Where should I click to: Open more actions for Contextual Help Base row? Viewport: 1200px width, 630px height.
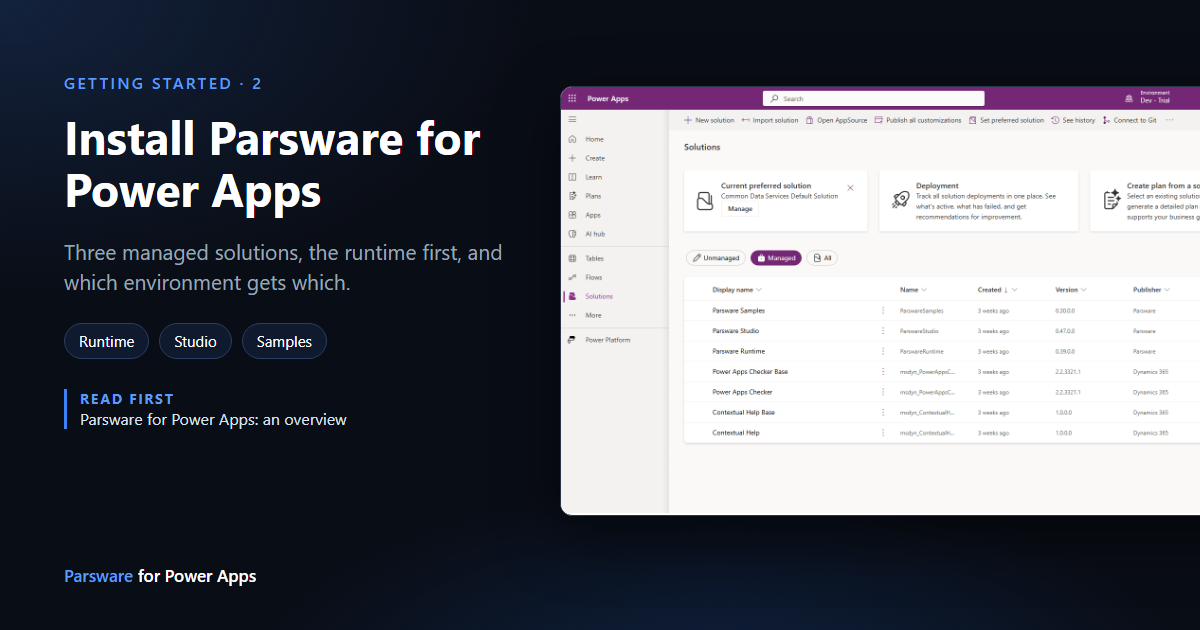(882, 413)
